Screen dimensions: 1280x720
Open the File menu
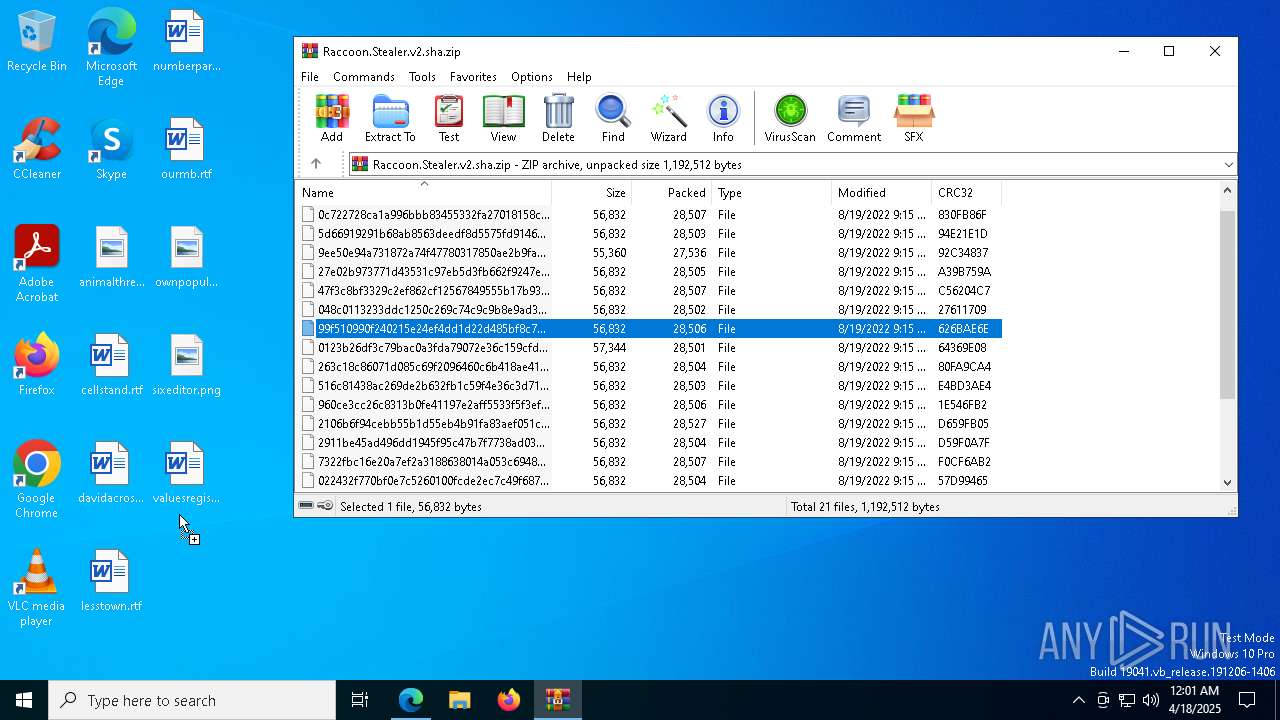[310, 76]
